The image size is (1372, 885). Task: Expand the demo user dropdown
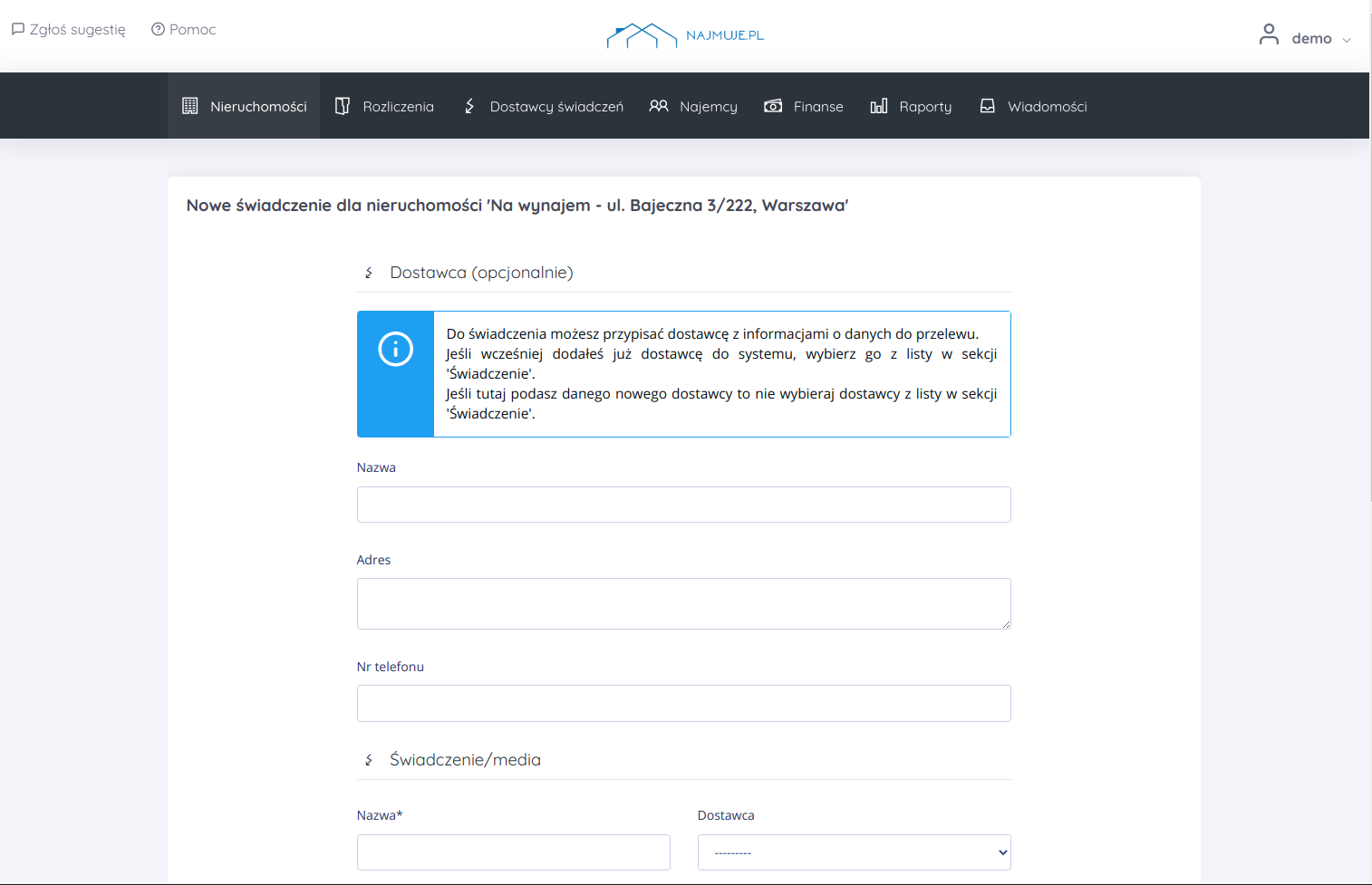pyautogui.click(x=1306, y=37)
